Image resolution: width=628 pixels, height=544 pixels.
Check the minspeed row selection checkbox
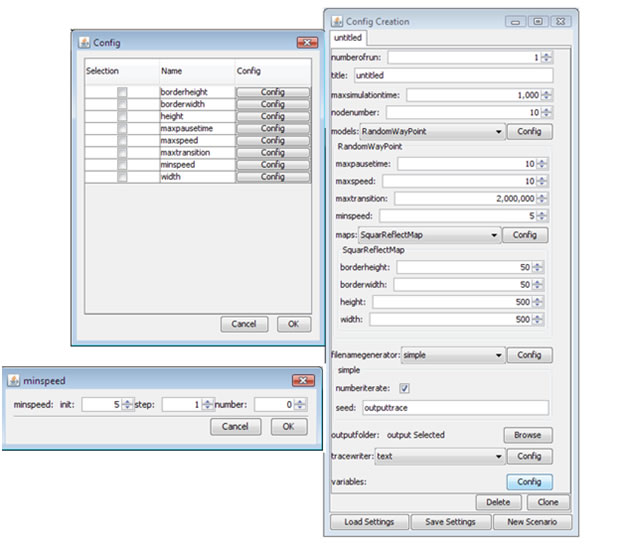pos(122,165)
